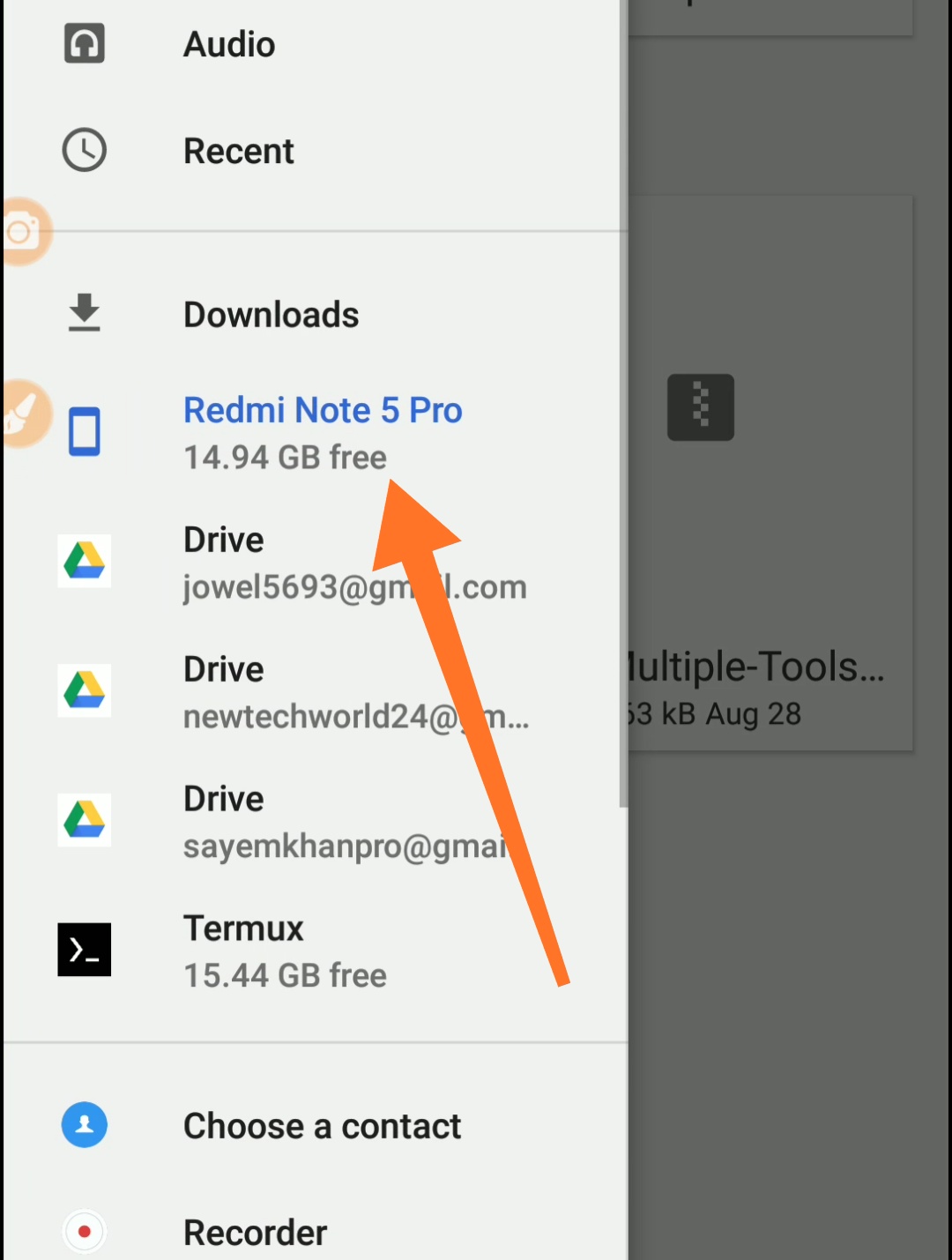Tap the Audio headphones icon
Screen dimensions: 952x1260
click(x=85, y=43)
